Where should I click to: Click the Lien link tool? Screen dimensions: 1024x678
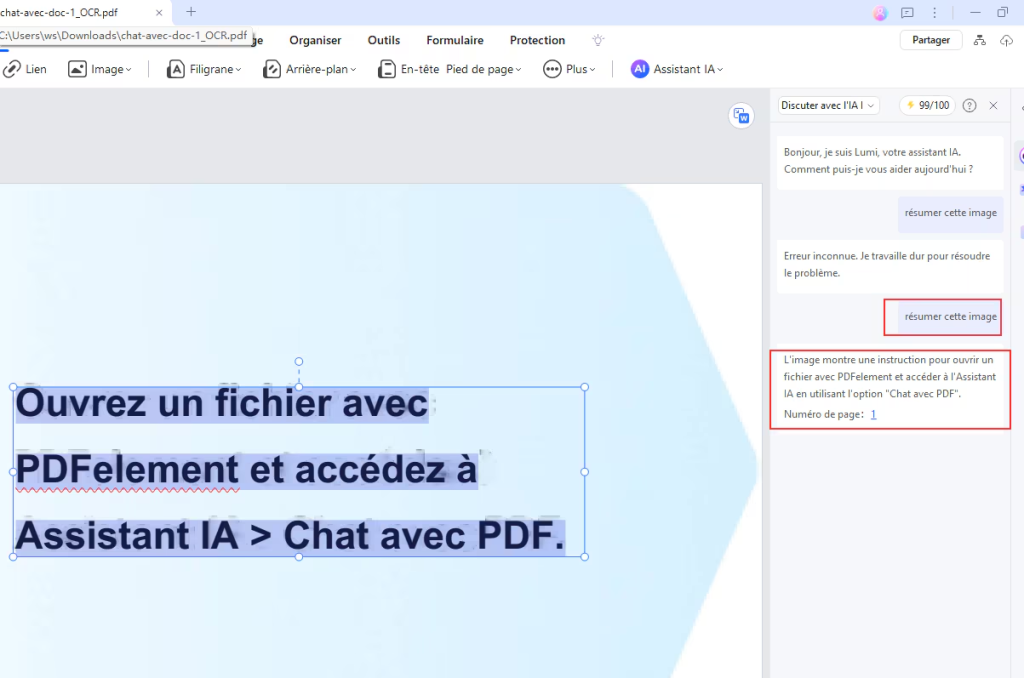tap(25, 69)
